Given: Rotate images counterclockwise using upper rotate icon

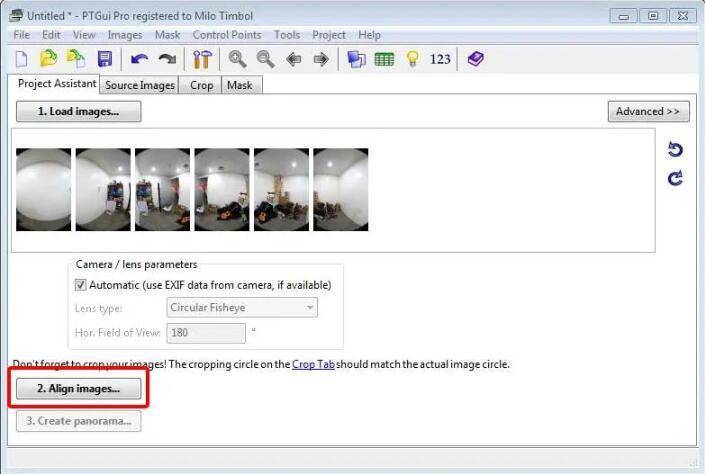Looking at the screenshot, I should [x=675, y=150].
